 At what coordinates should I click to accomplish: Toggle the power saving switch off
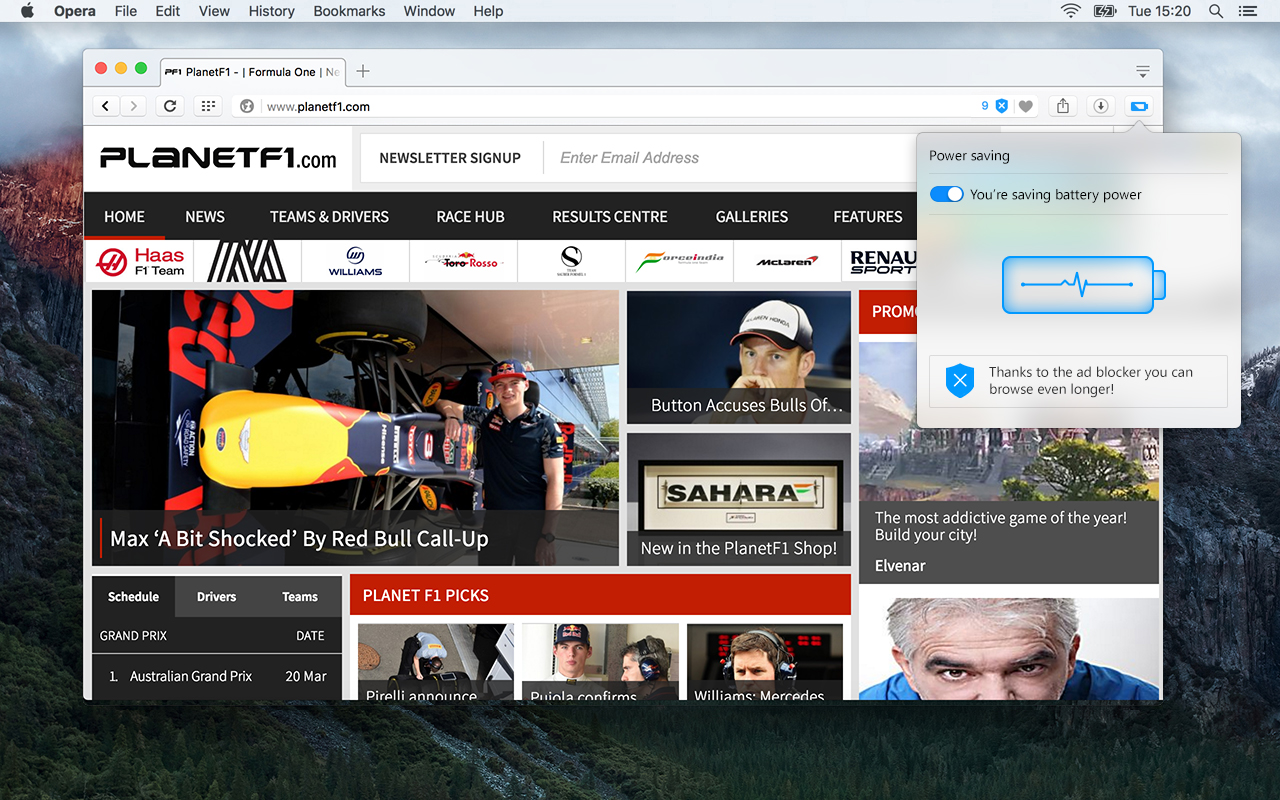[946, 194]
